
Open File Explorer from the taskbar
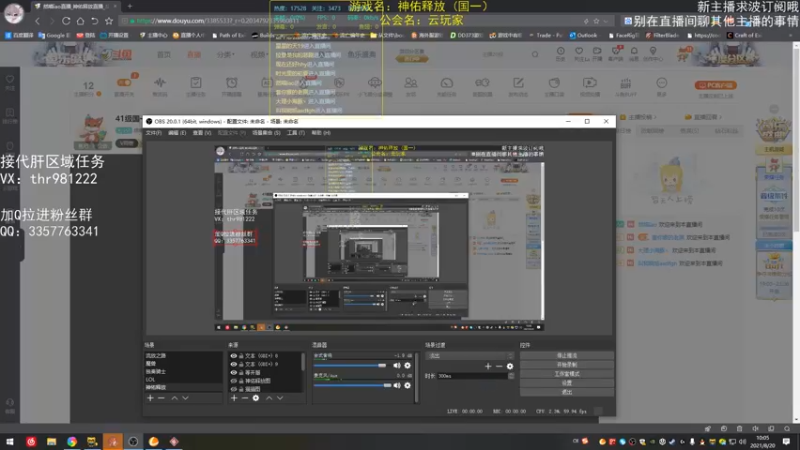point(51,441)
